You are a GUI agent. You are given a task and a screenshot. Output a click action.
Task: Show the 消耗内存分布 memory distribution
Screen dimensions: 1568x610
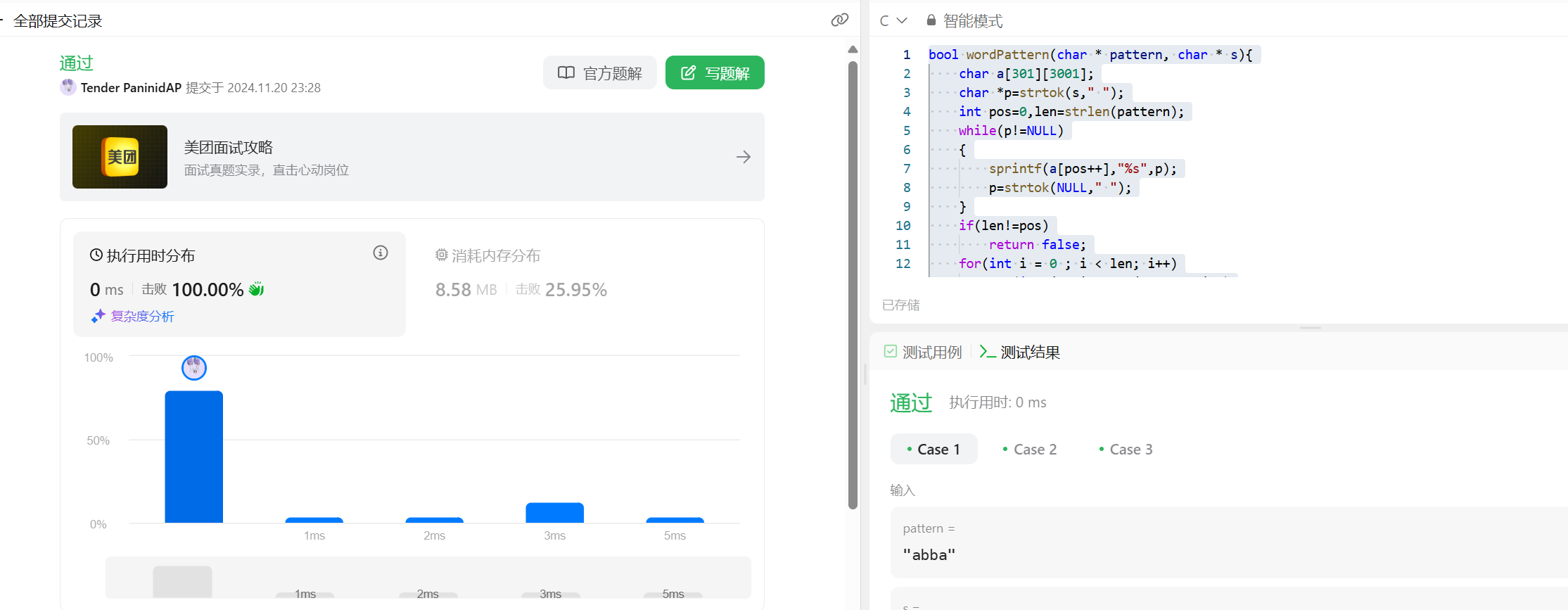[x=488, y=255]
